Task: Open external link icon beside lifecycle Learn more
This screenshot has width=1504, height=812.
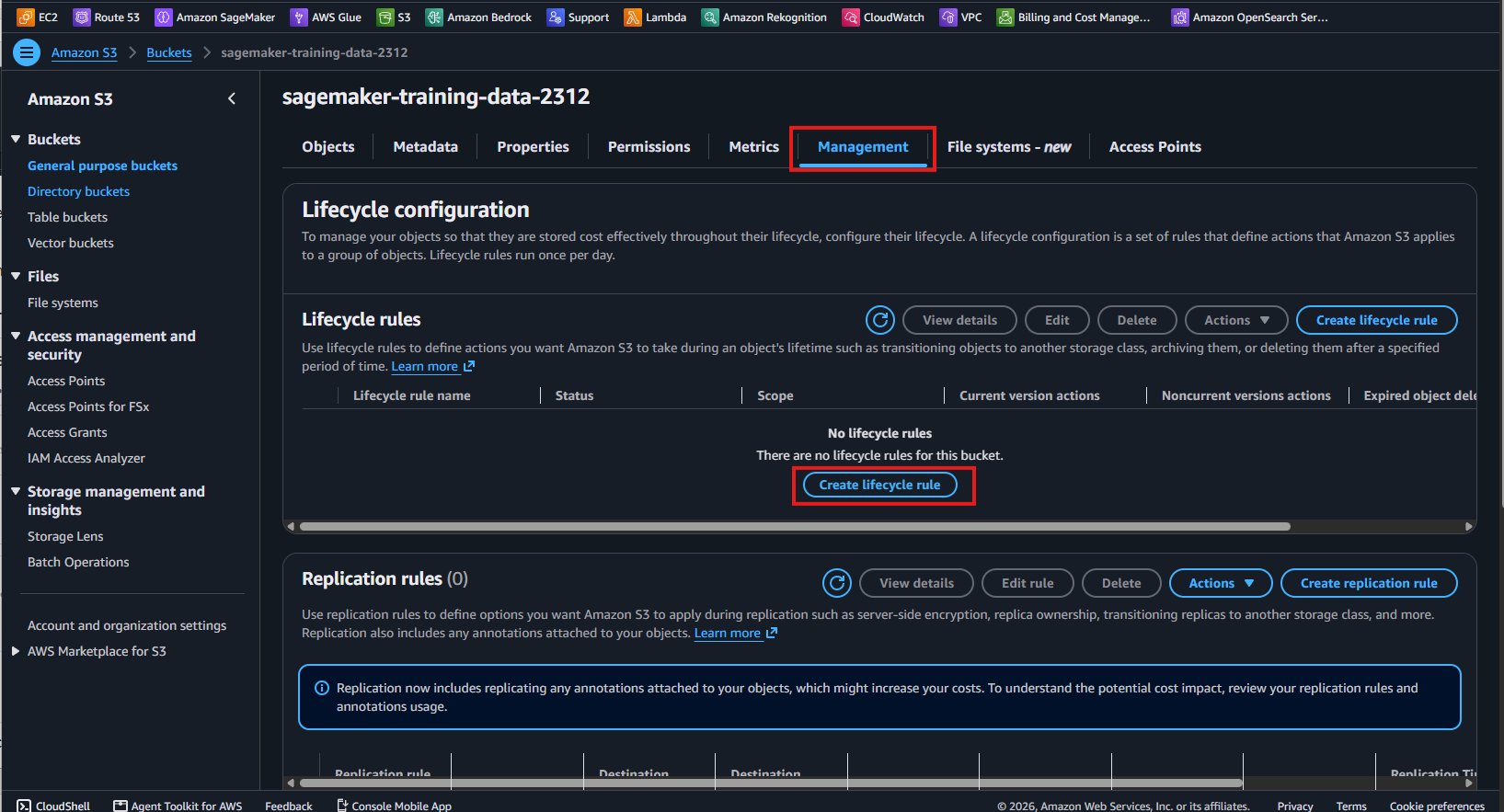Action: [469, 366]
